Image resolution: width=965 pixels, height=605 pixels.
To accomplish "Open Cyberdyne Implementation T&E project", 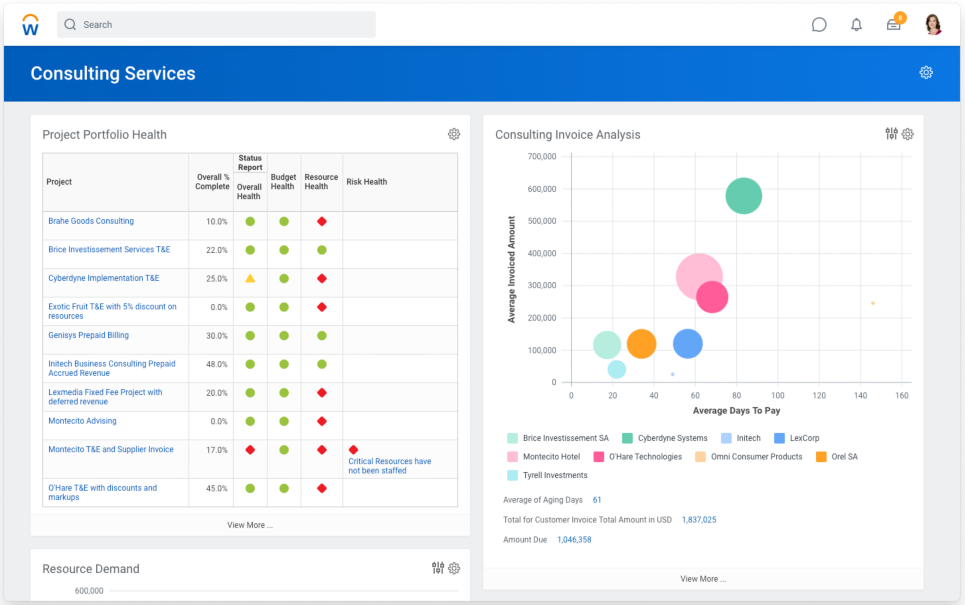I will point(103,278).
